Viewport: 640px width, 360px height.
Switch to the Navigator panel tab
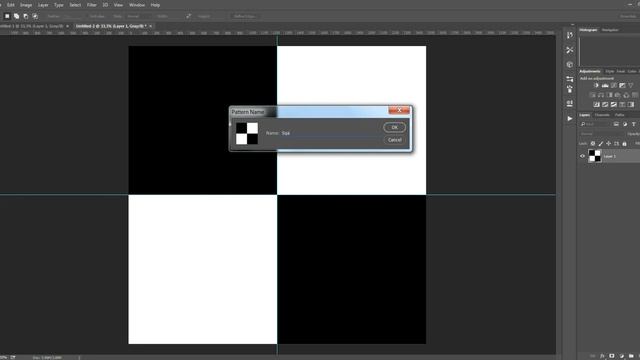point(610,30)
